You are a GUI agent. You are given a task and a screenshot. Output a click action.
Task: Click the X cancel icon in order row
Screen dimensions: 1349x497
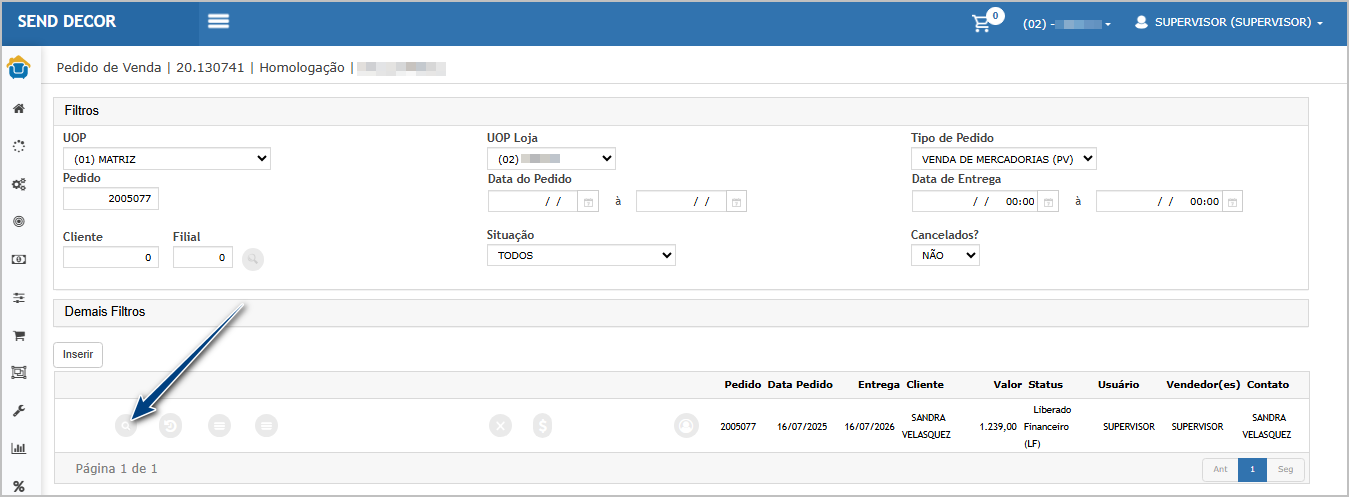pyautogui.click(x=500, y=426)
